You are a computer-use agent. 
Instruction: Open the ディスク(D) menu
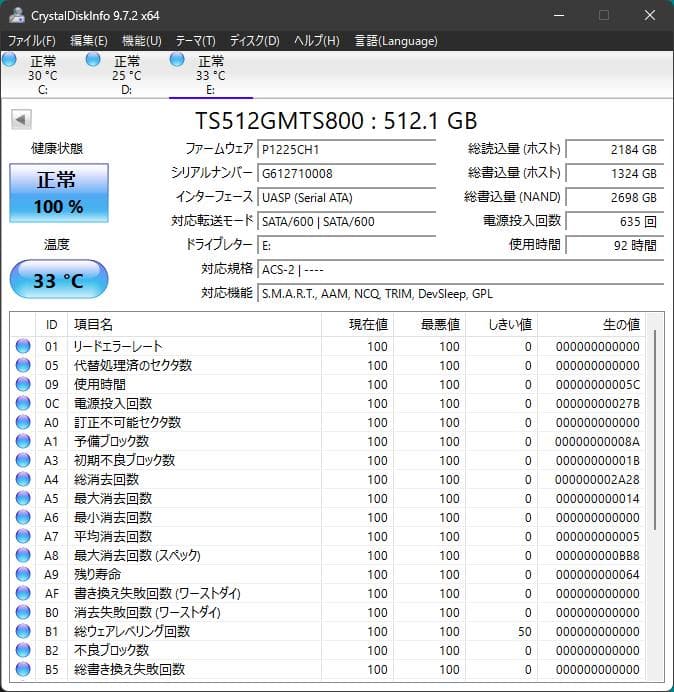coord(255,41)
